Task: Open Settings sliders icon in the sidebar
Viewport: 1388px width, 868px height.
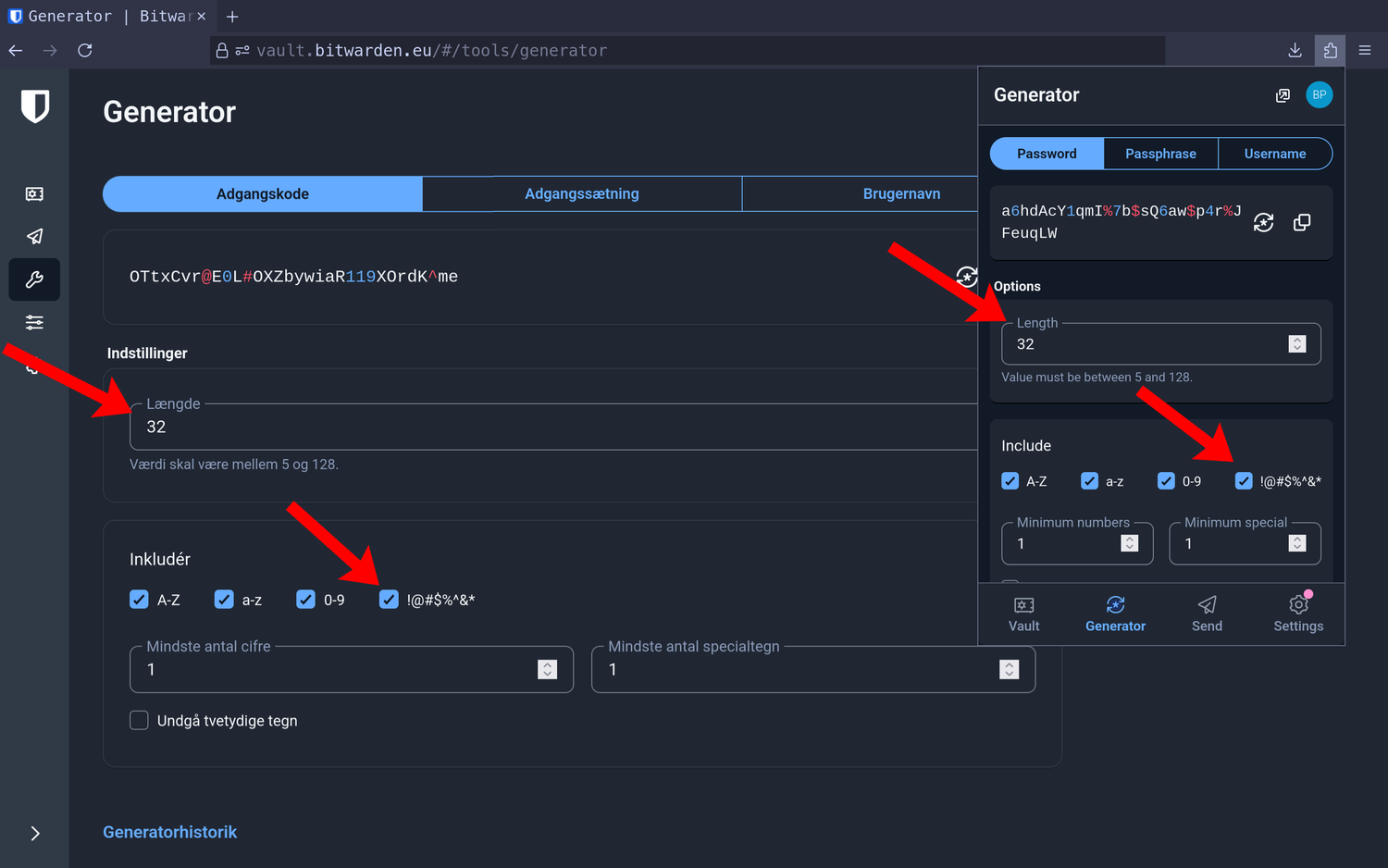Action: click(34, 322)
